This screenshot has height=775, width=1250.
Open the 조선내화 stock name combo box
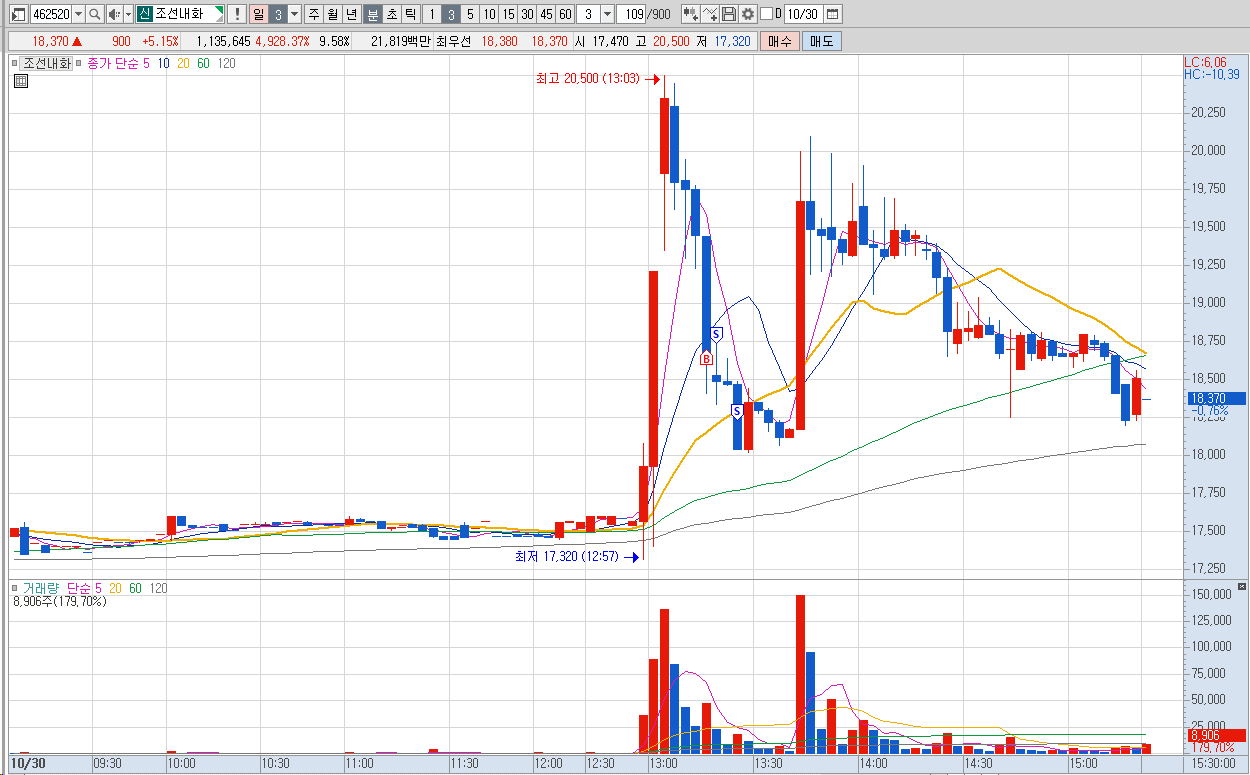[x=180, y=14]
